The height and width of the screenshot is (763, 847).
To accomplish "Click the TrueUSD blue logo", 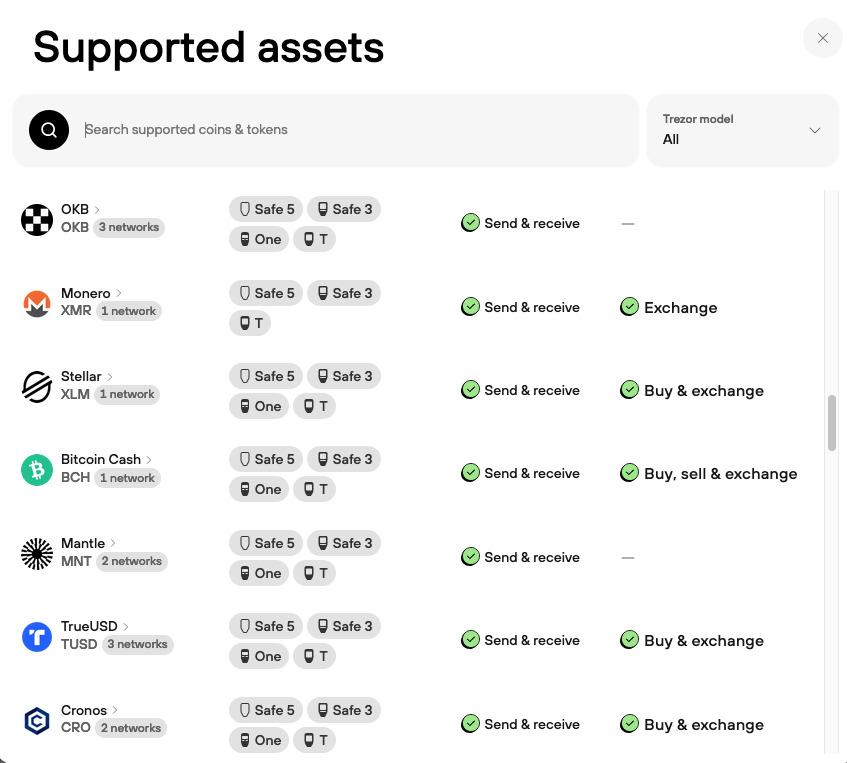I will [x=37, y=637].
